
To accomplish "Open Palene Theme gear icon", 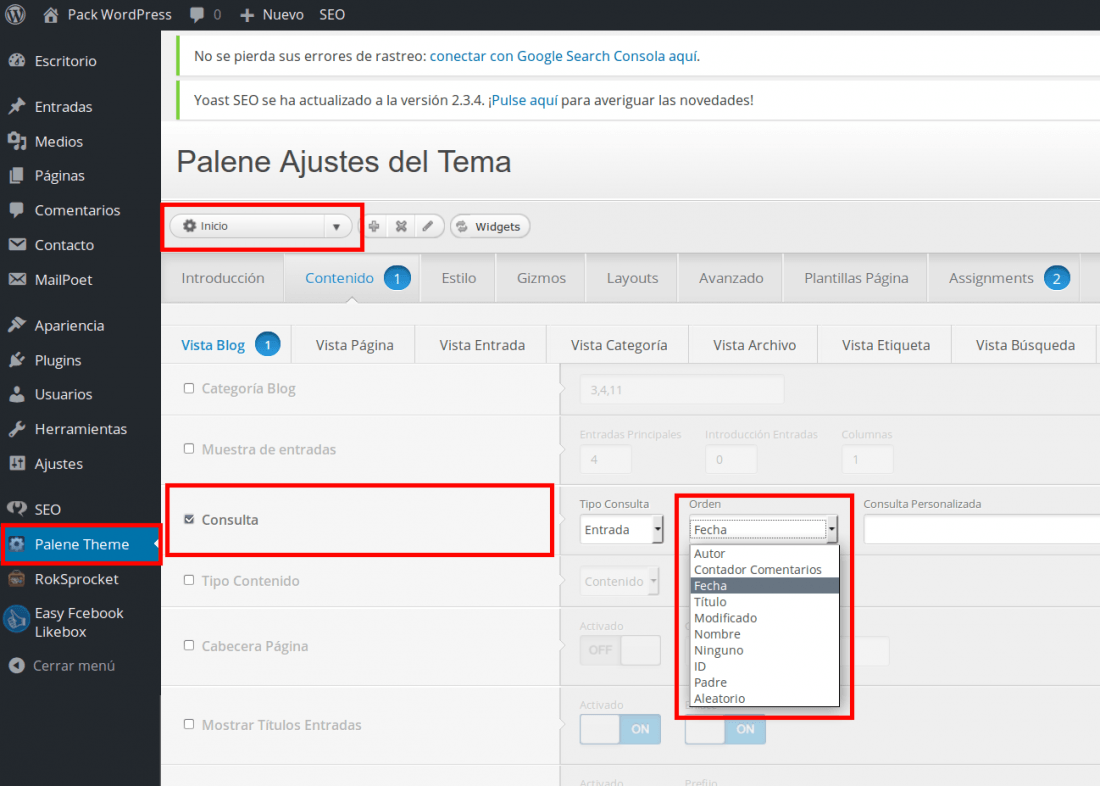I will (x=17, y=544).
